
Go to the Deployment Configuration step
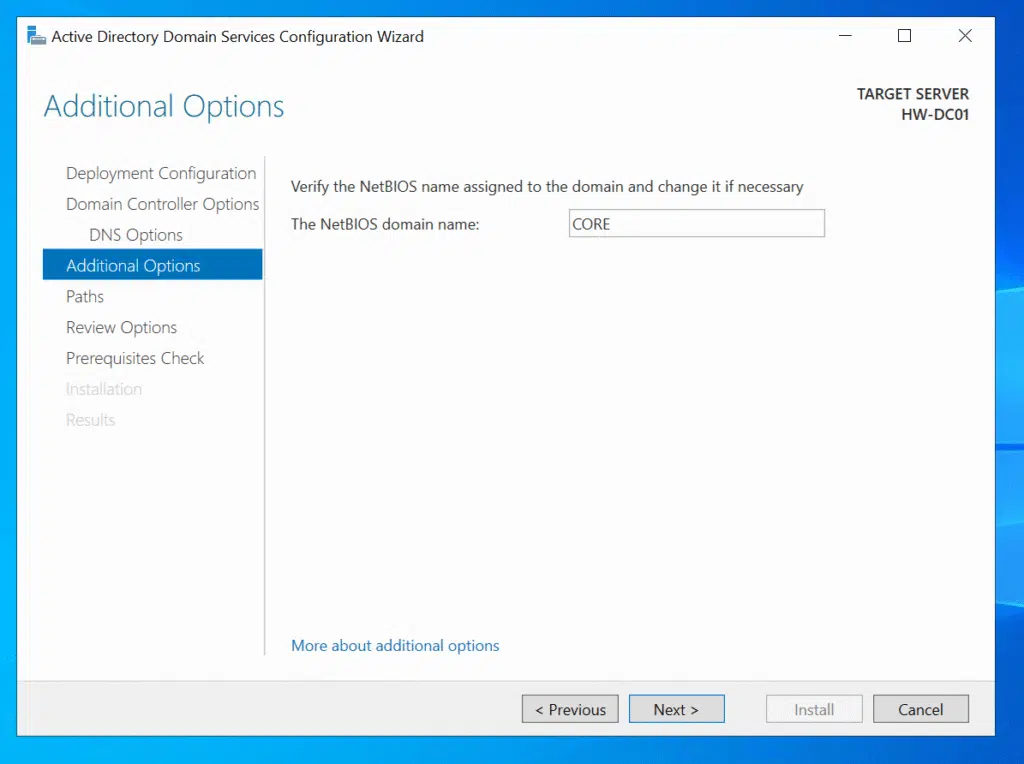pos(161,173)
